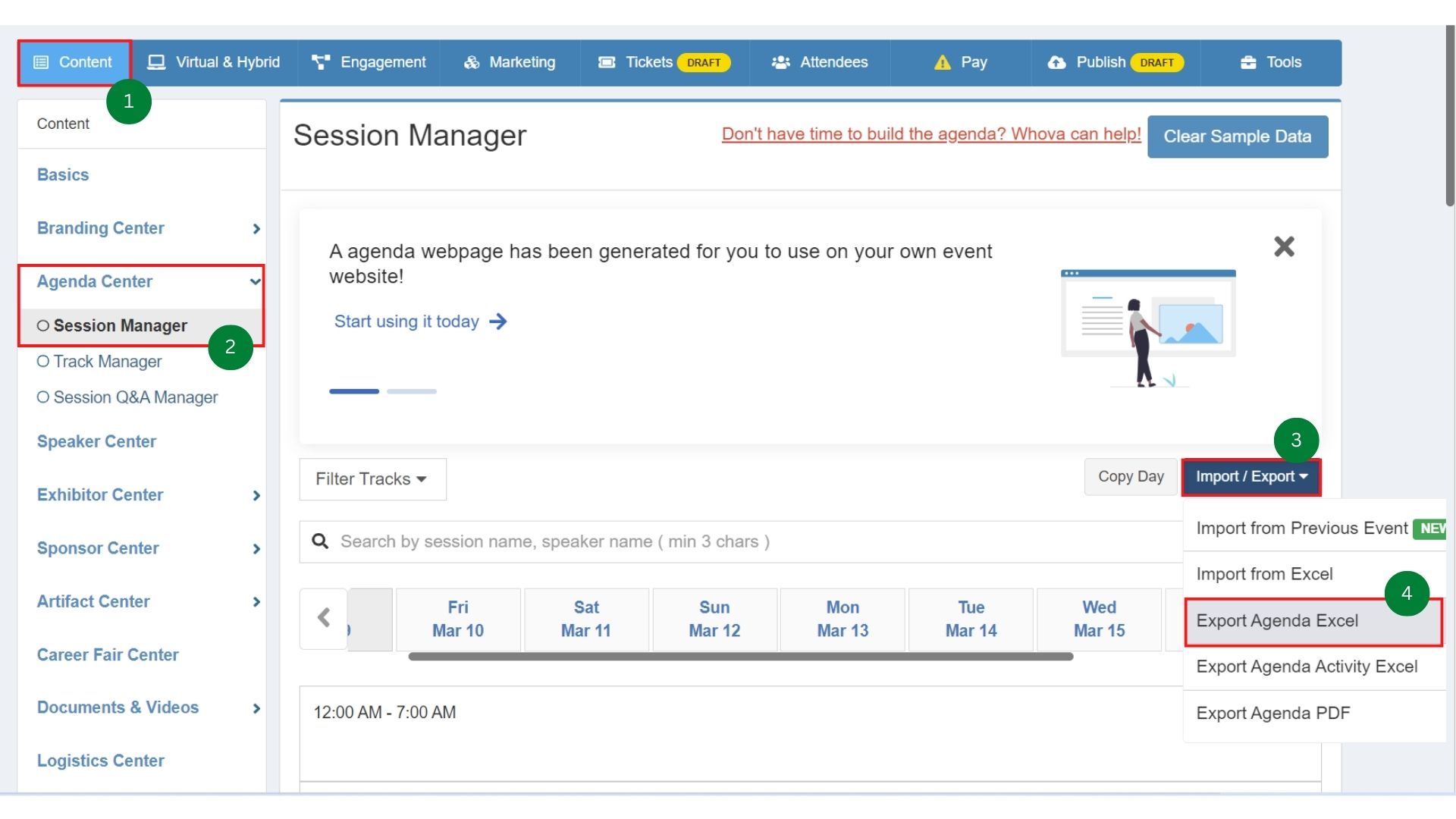Select Track Manager radio option

click(x=43, y=362)
